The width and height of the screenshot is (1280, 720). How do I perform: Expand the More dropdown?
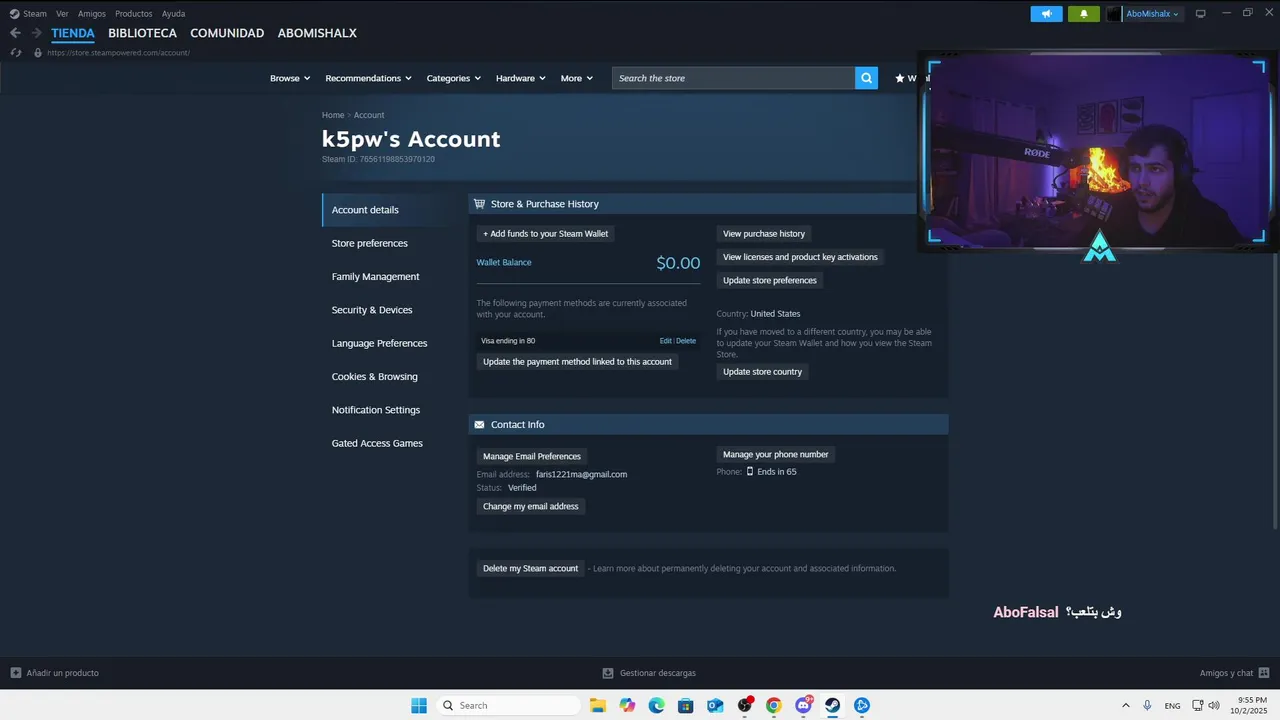click(x=577, y=78)
